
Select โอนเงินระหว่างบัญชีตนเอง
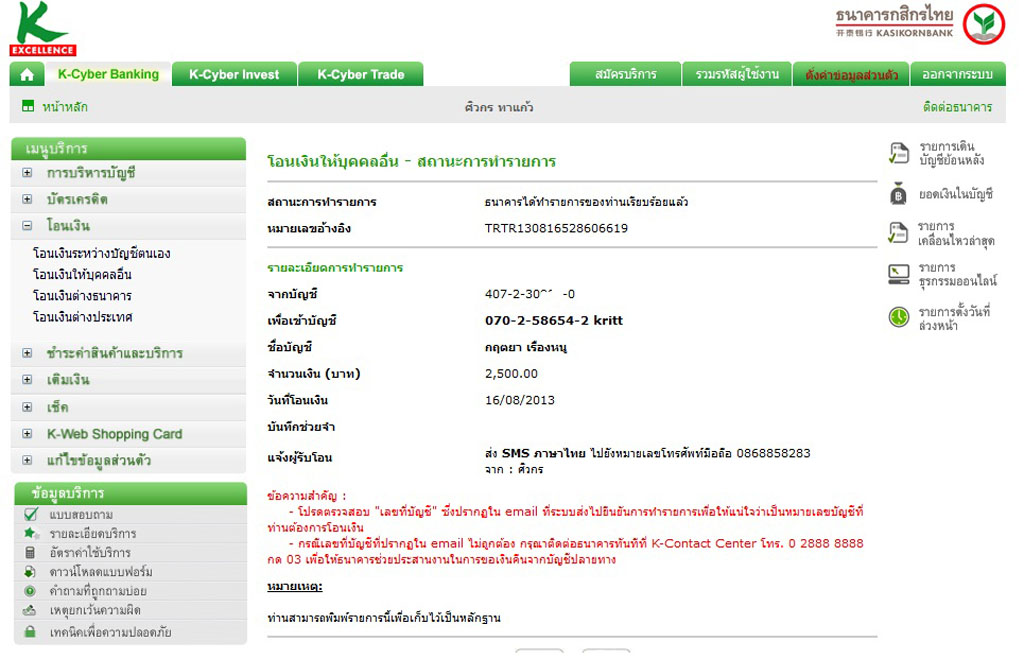[x=101, y=253]
